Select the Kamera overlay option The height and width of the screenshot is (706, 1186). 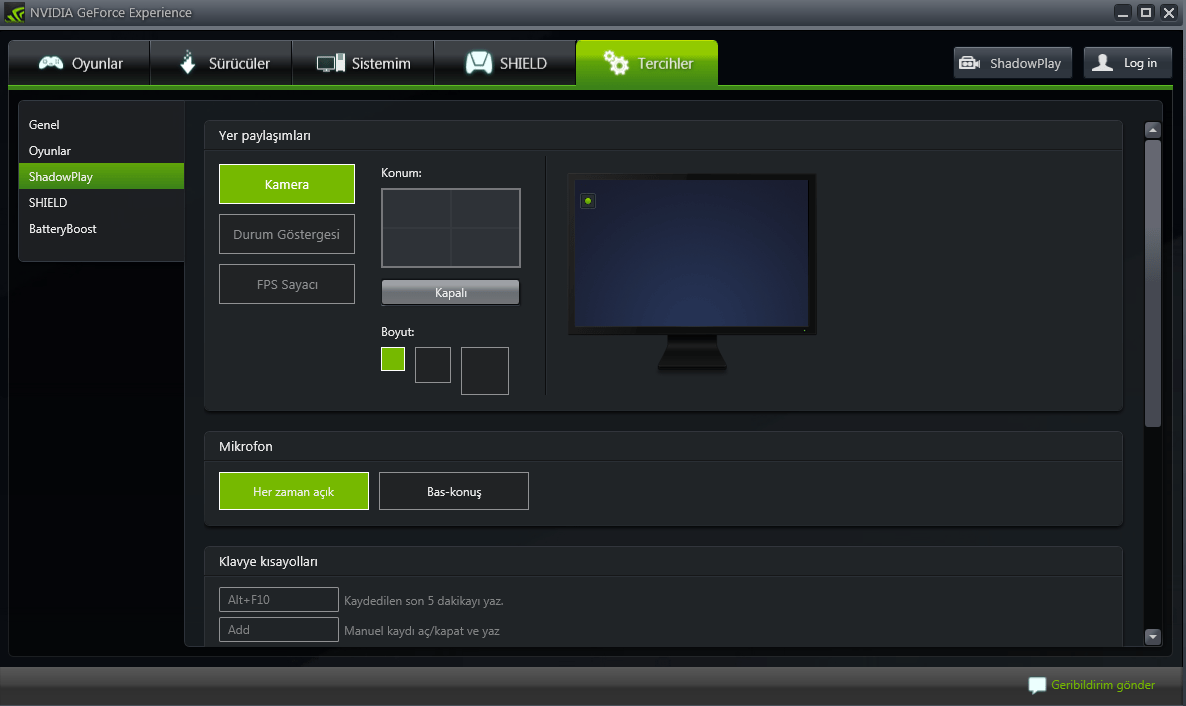(287, 184)
